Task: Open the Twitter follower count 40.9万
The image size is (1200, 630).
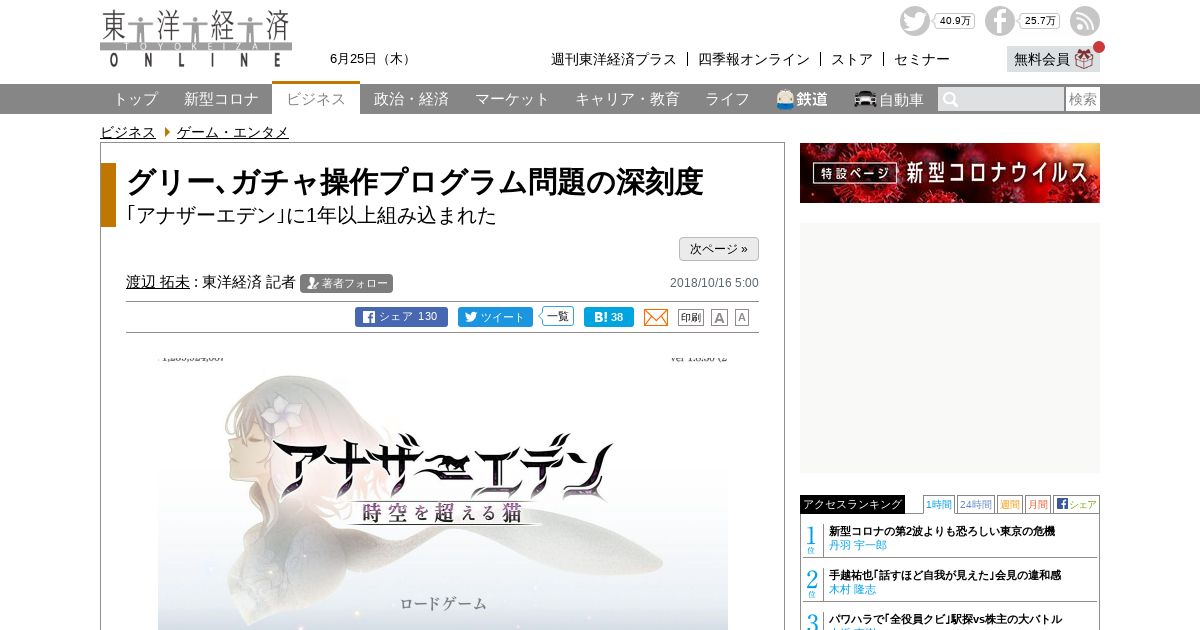Action: (x=955, y=21)
